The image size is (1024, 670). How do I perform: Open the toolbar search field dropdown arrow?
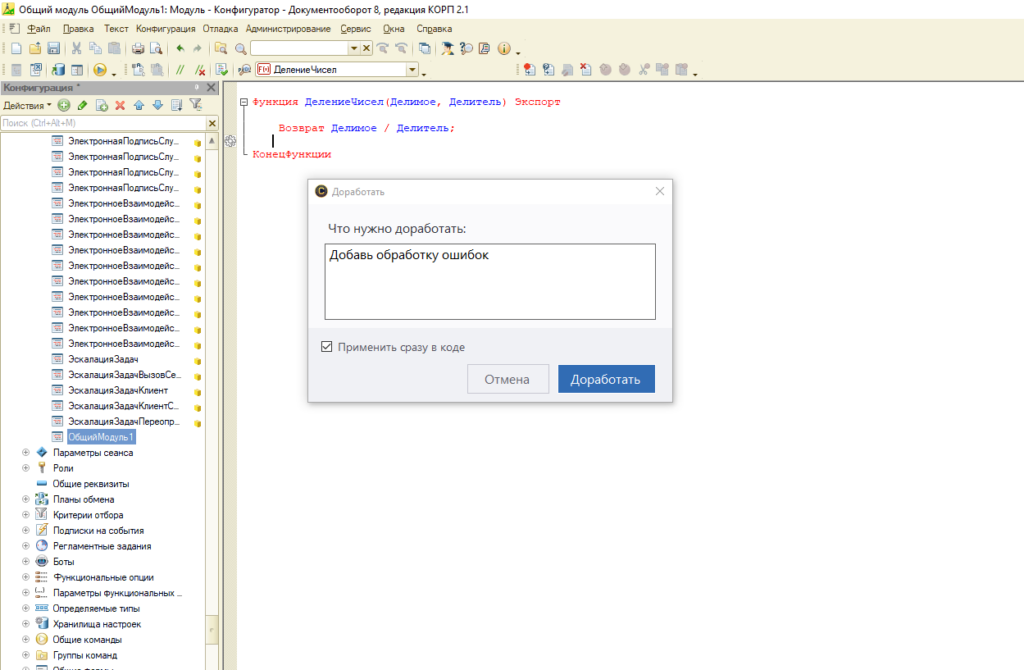click(x=353, y=48)
